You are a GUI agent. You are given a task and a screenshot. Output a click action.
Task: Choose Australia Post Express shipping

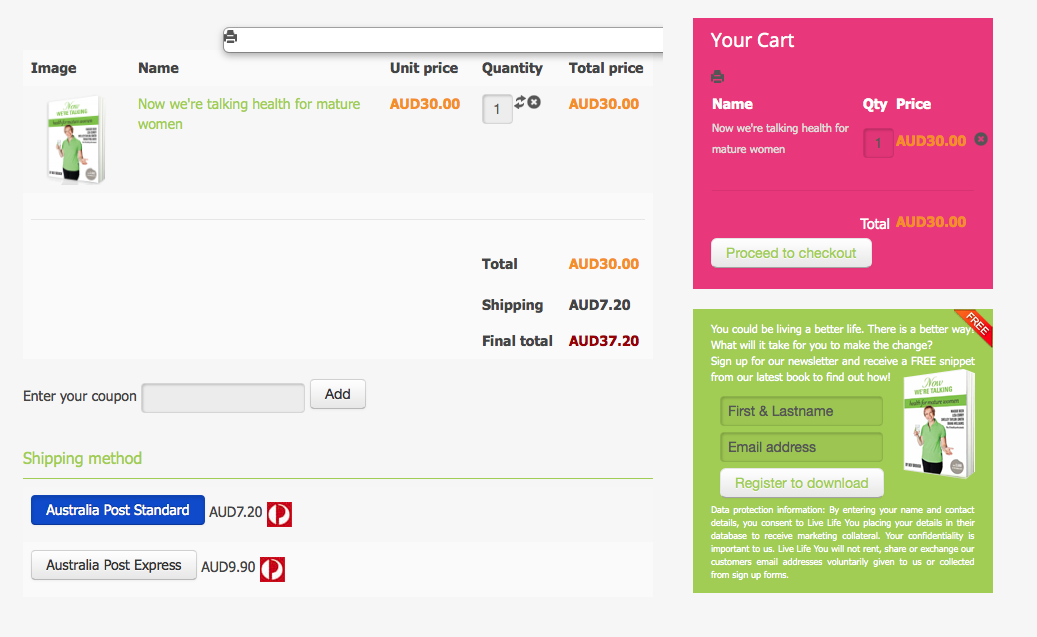click(x=114, y=565)
